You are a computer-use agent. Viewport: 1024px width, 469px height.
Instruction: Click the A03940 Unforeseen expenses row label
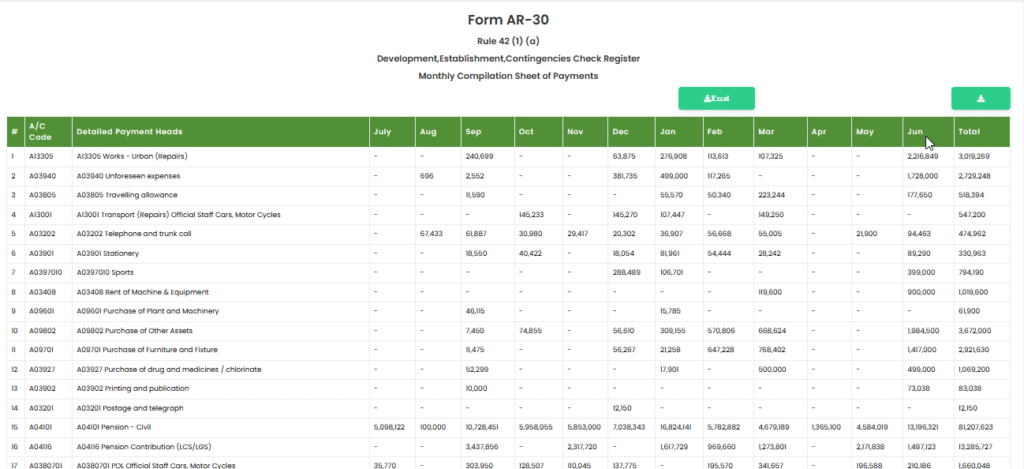(x=127, y=176)
